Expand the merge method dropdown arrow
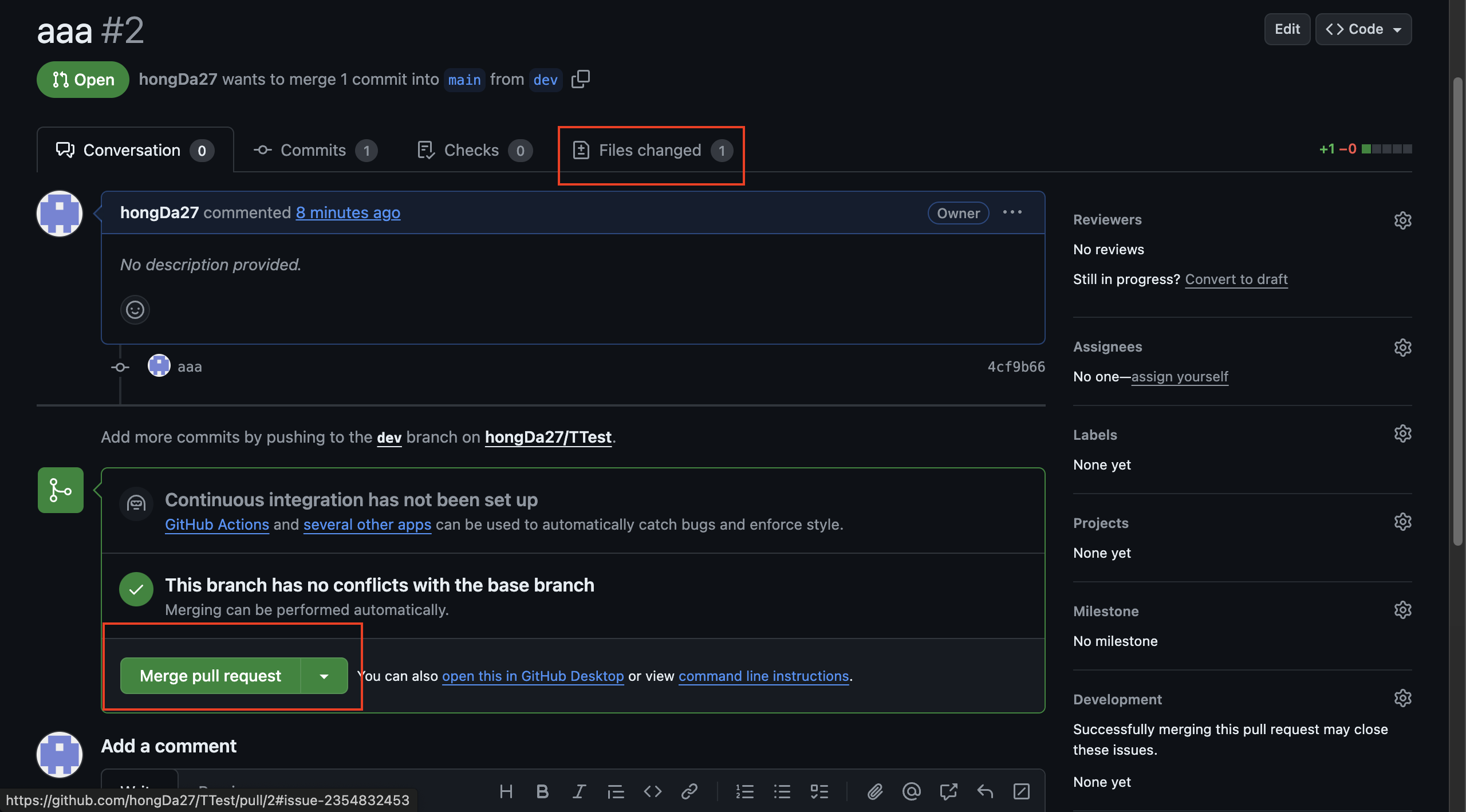This screenshot has width=1466, height=812. 324,676
